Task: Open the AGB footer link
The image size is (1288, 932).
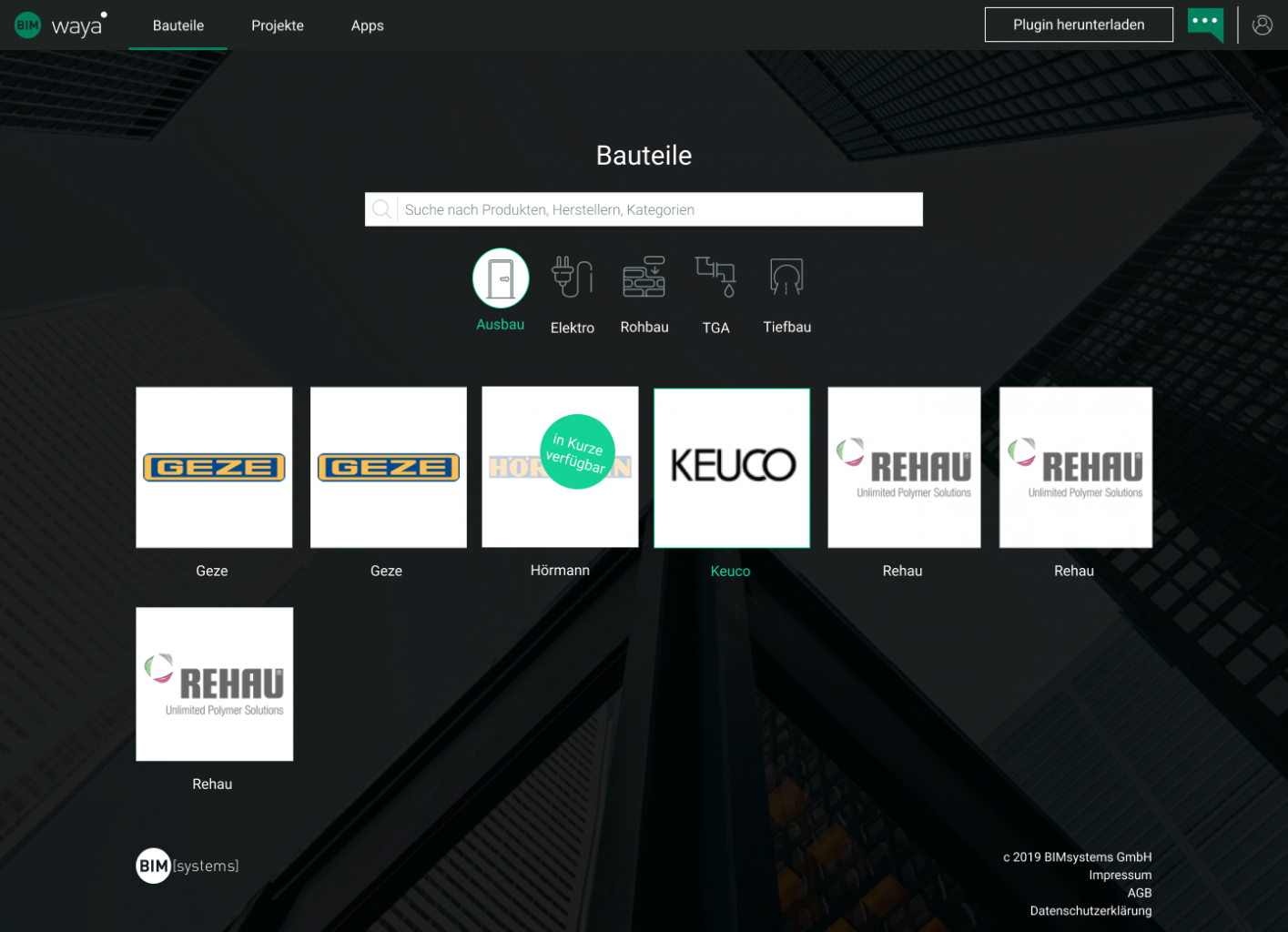Action: click(1139, 893)
